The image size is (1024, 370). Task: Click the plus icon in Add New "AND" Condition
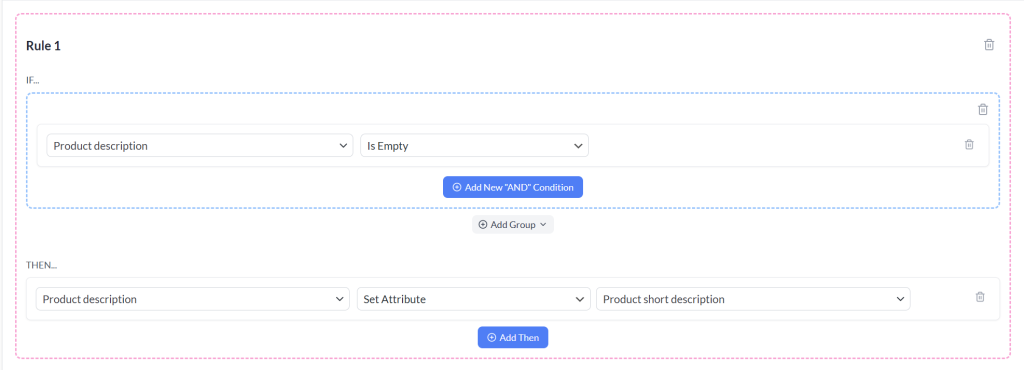(457, 187)
